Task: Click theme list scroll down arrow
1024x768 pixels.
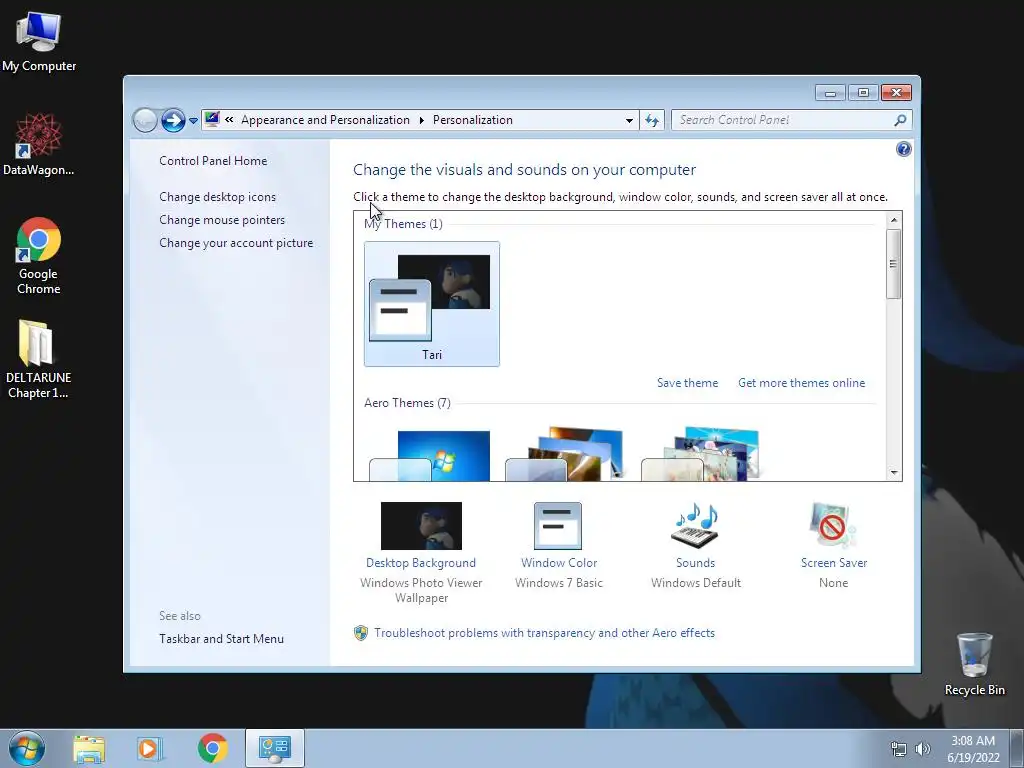Action: pos(894,473)
